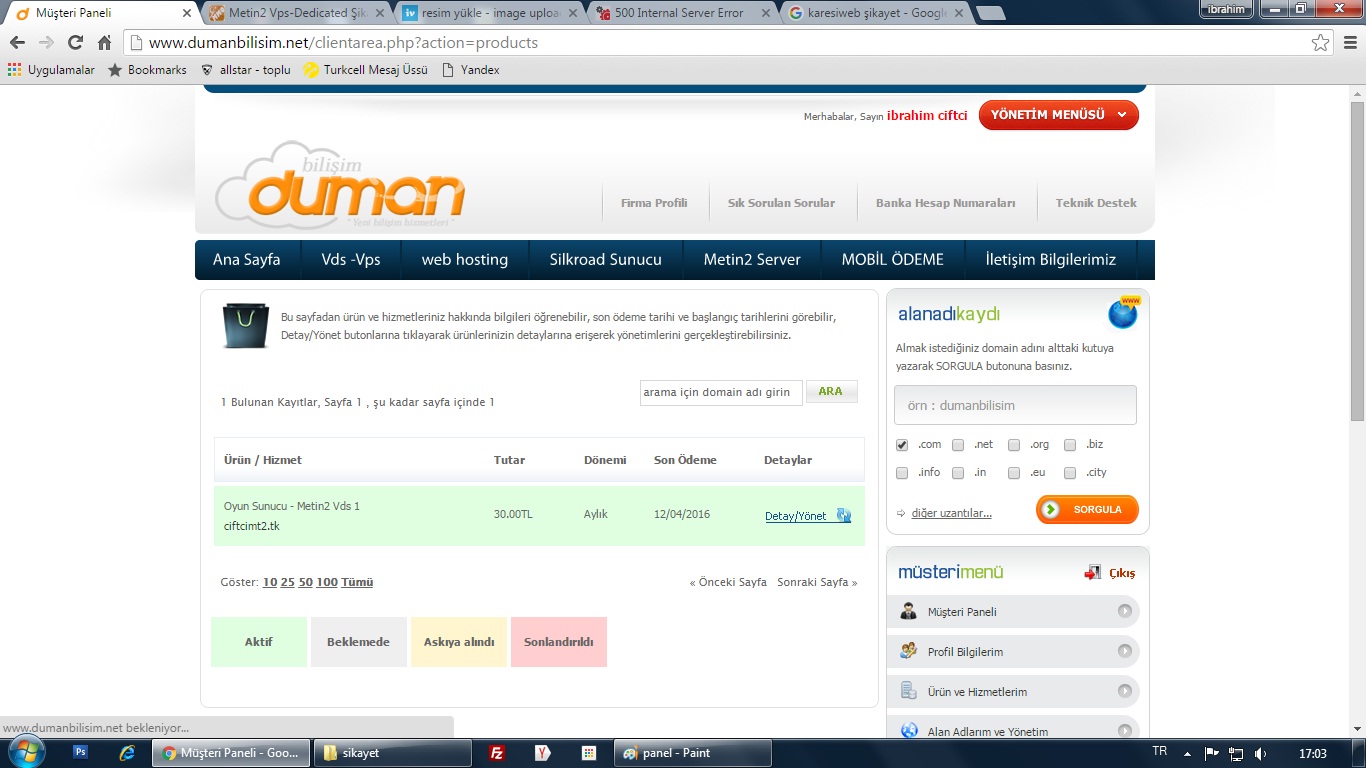Click the domain search input field
Viewport: 1366px width, 768px height.
pyautogui.click(x=1015, y=405)
